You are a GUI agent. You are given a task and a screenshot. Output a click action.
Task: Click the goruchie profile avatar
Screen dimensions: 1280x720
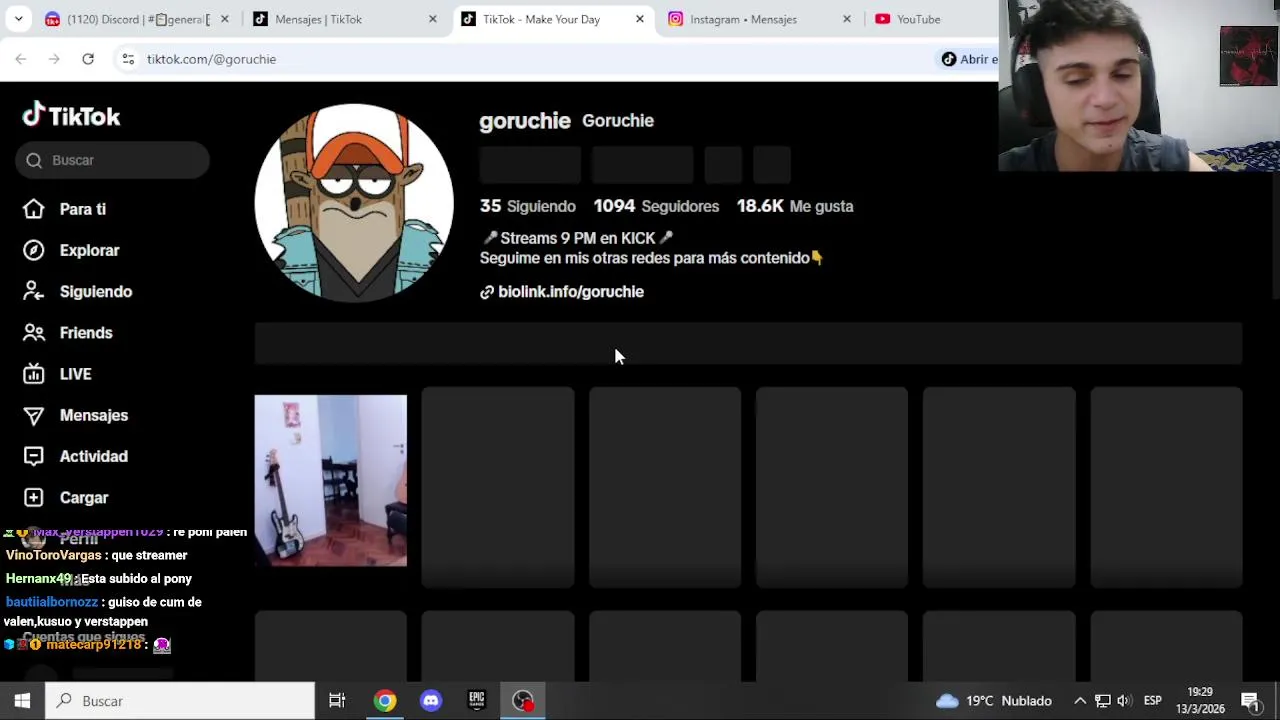(354, 203)
